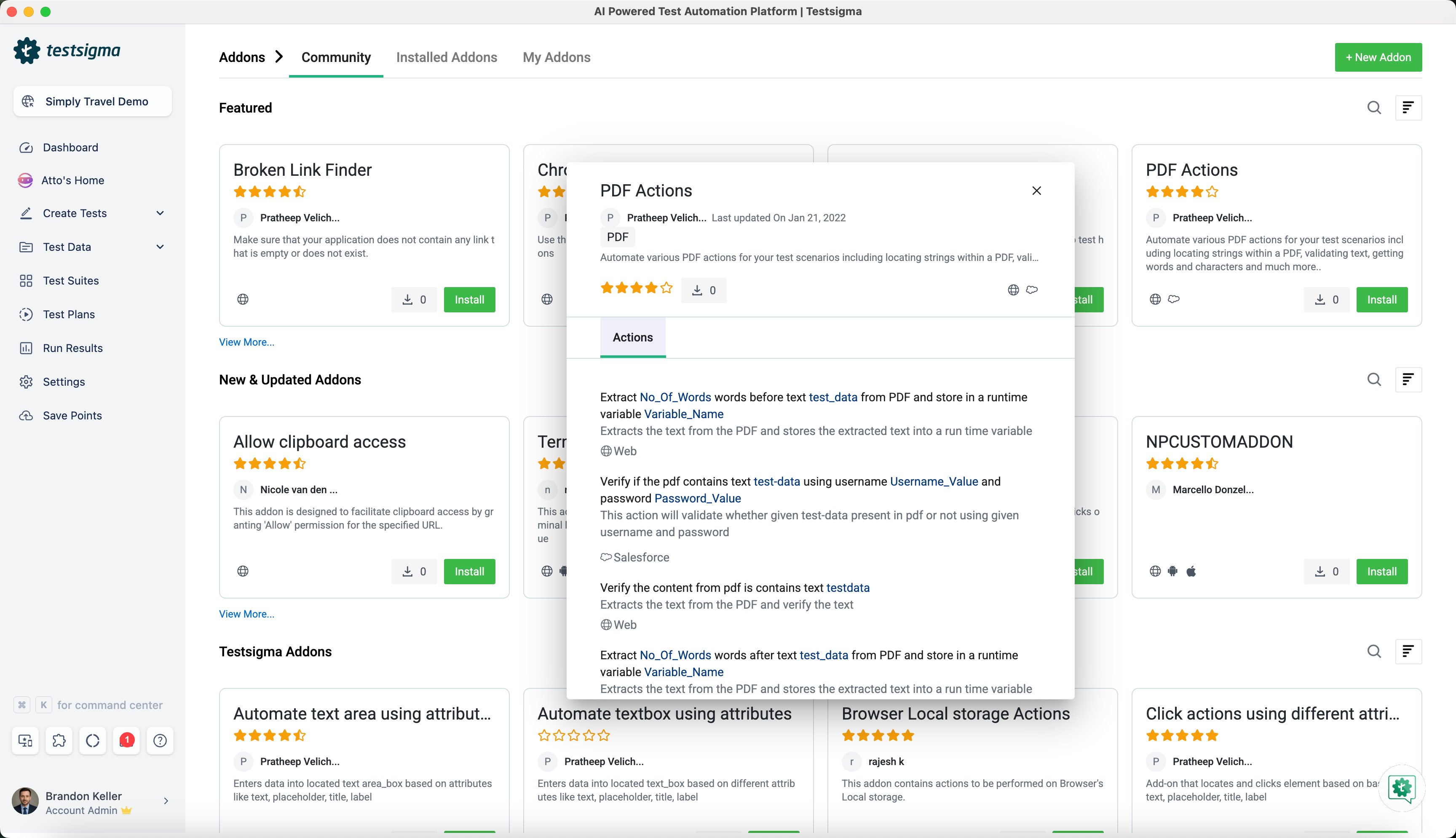This screenshot has height=838, width=1456.
Task: Open the help question mark icon
Action: click(160, 740)
